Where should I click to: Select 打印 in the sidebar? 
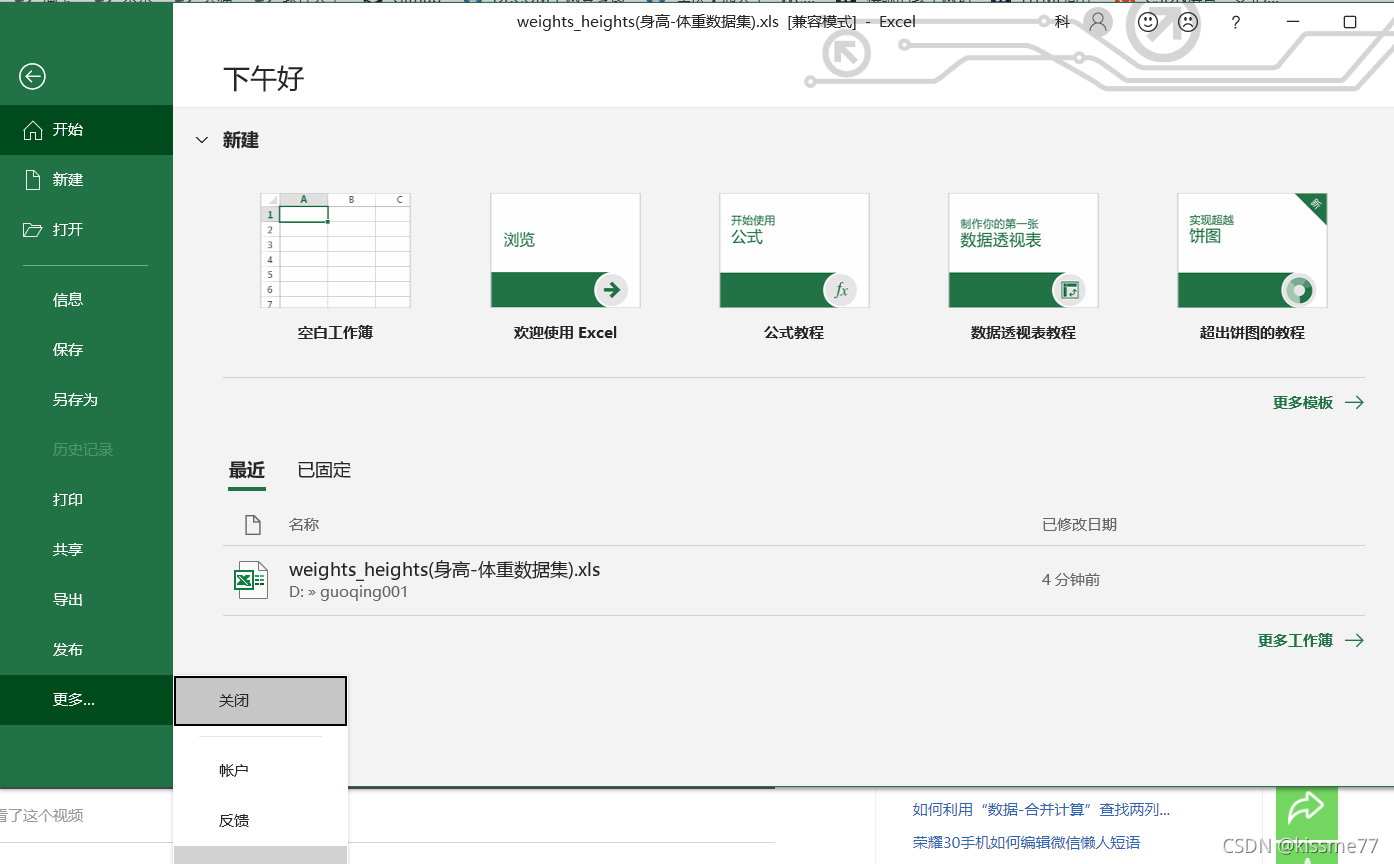[67, 499]
